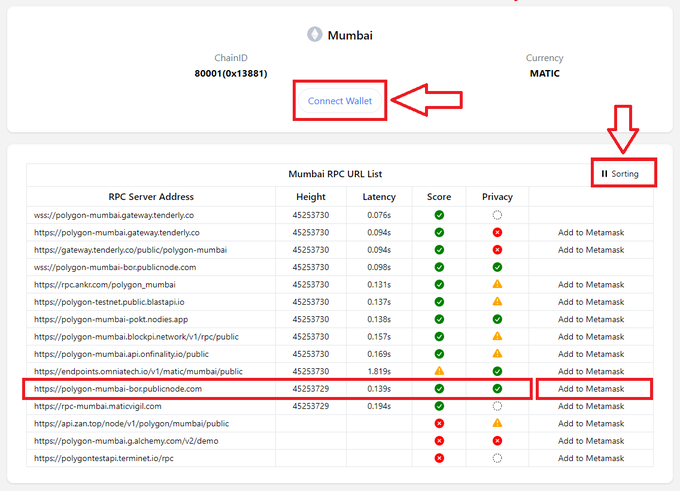The width and height of the screenshot is (680, 491).
Task: Click green privacy check for nodies.app row
Action: 497,319
